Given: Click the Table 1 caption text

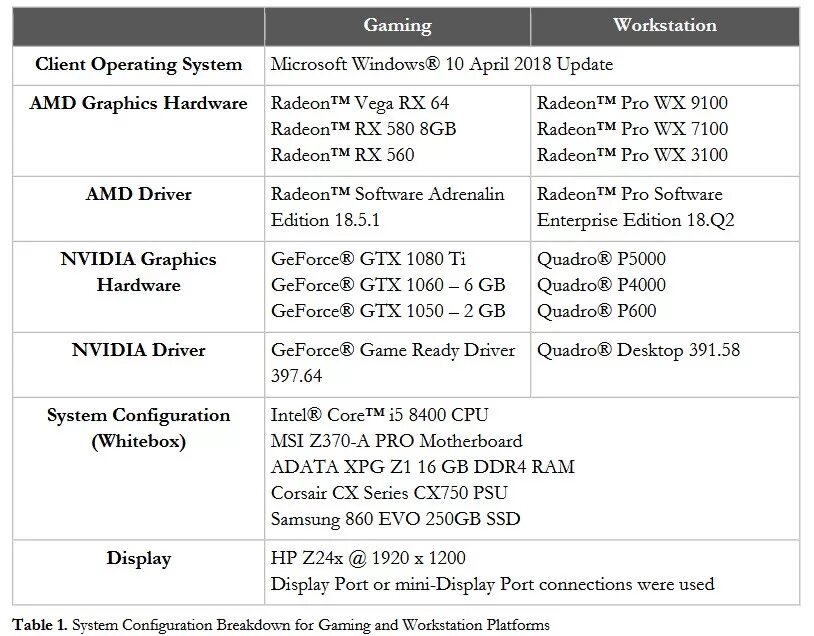Looking at the screenshot, I should pos(281,625).
